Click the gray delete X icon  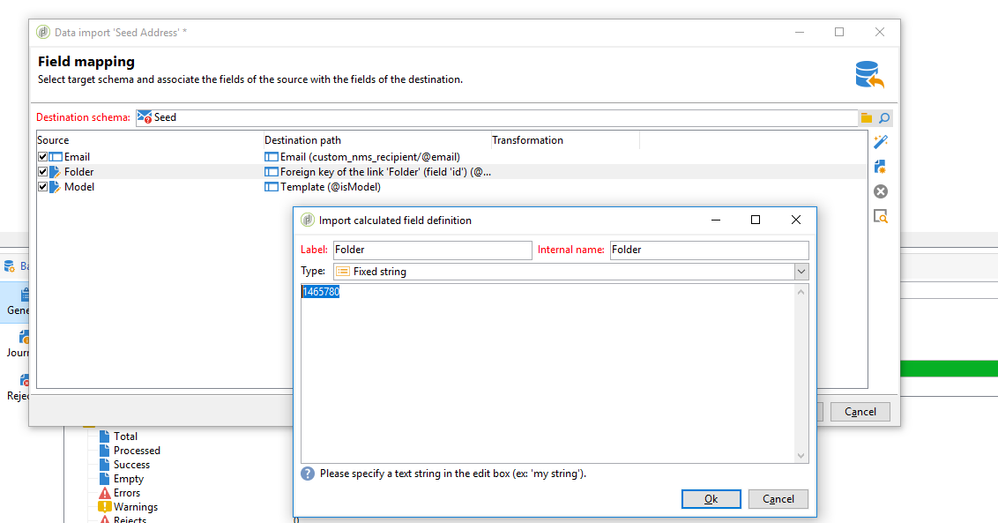coord(880,192)
